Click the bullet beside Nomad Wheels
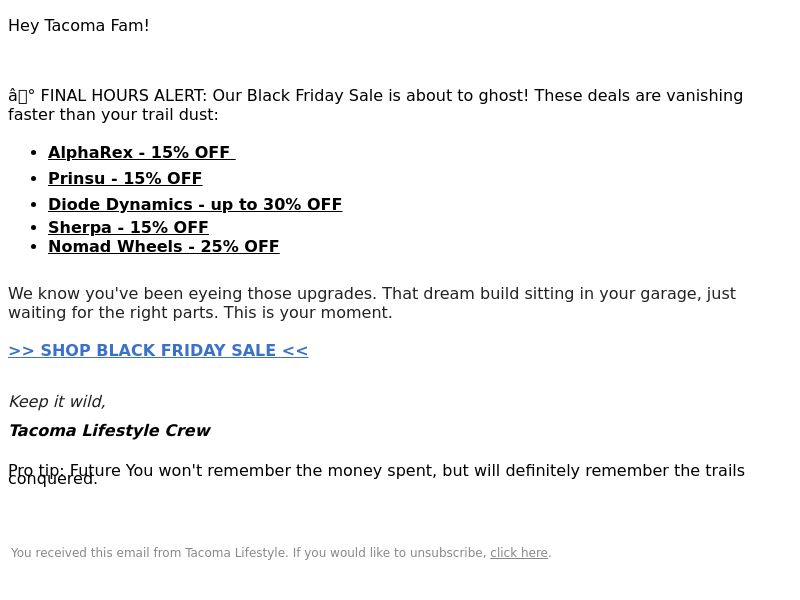 coord(34,247)
